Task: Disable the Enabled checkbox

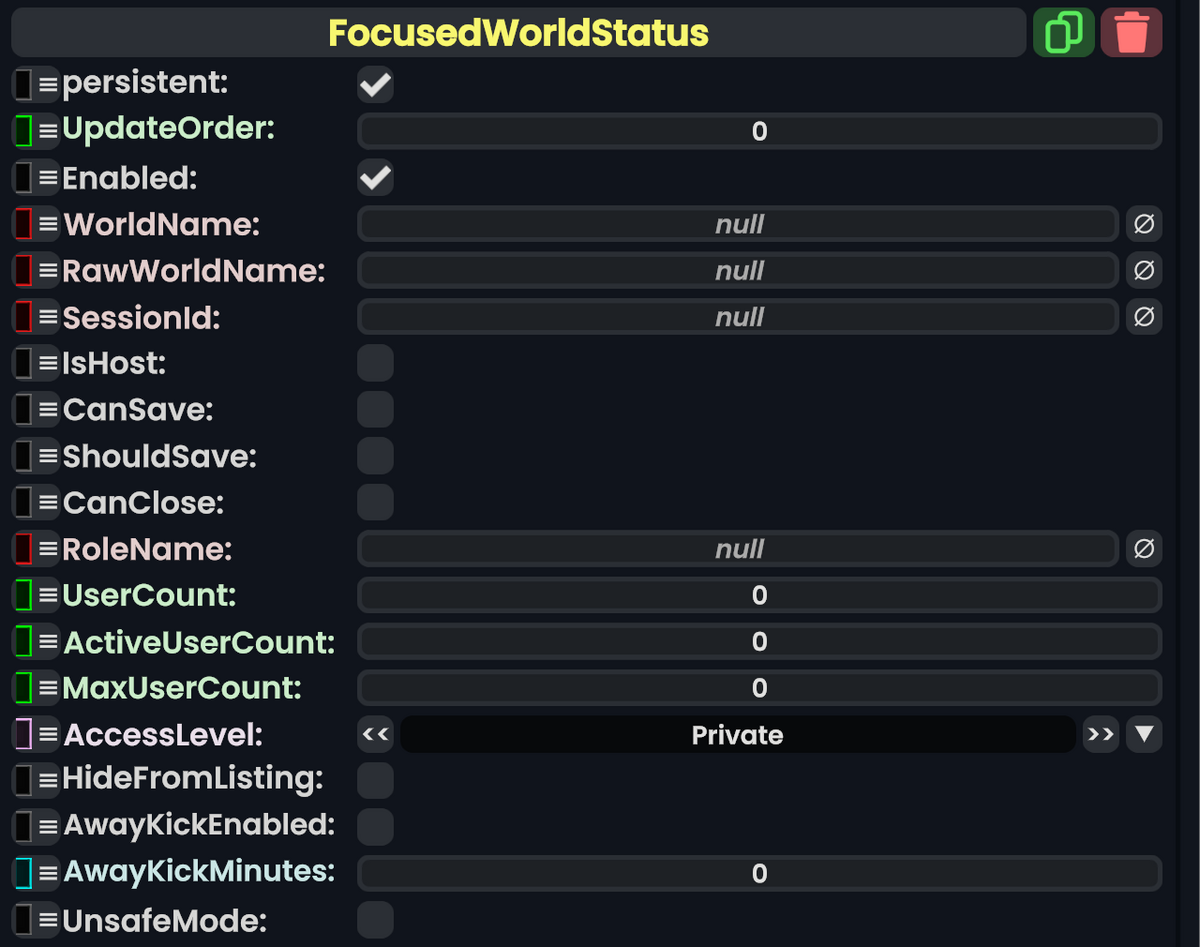Action: point(375,177)
